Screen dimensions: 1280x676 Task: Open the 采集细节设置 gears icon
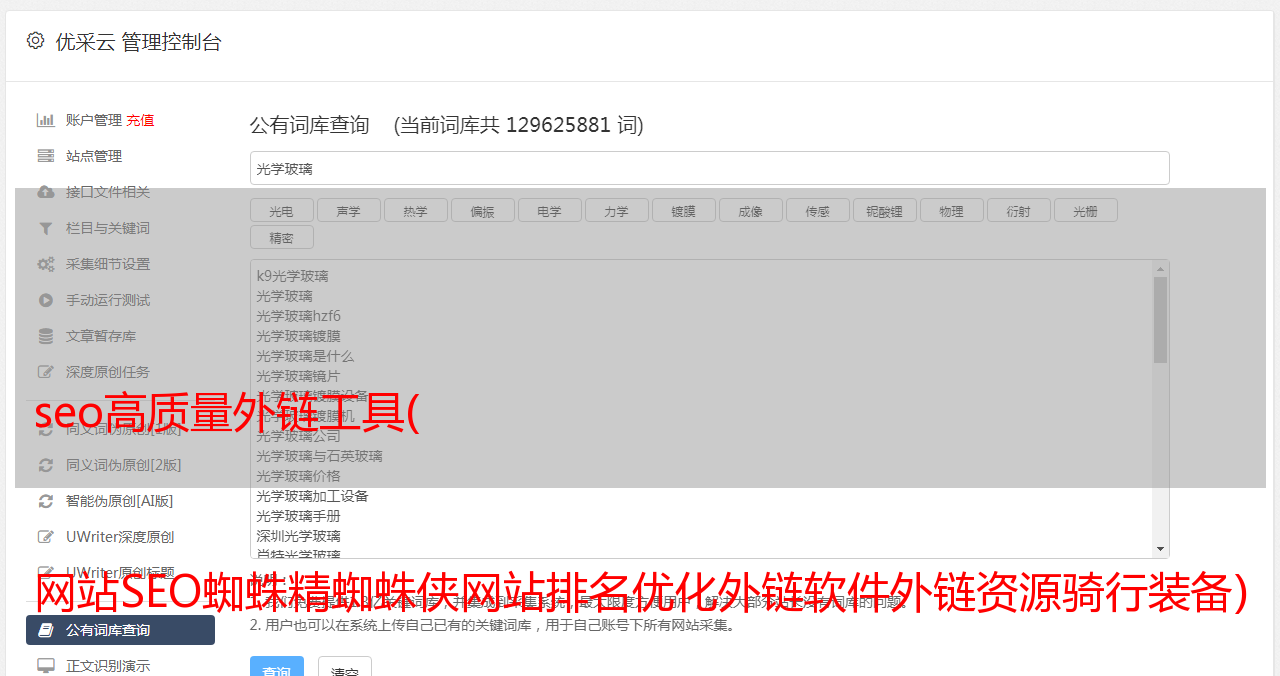[x=46, y=264]
